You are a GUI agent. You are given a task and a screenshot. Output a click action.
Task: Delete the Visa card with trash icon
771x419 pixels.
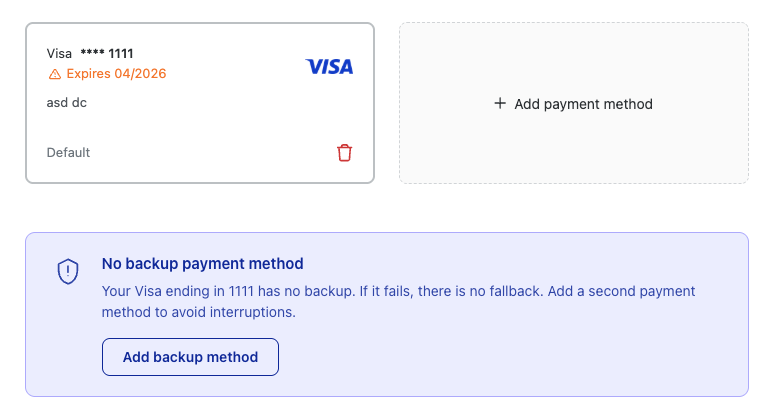coord(345,153)
